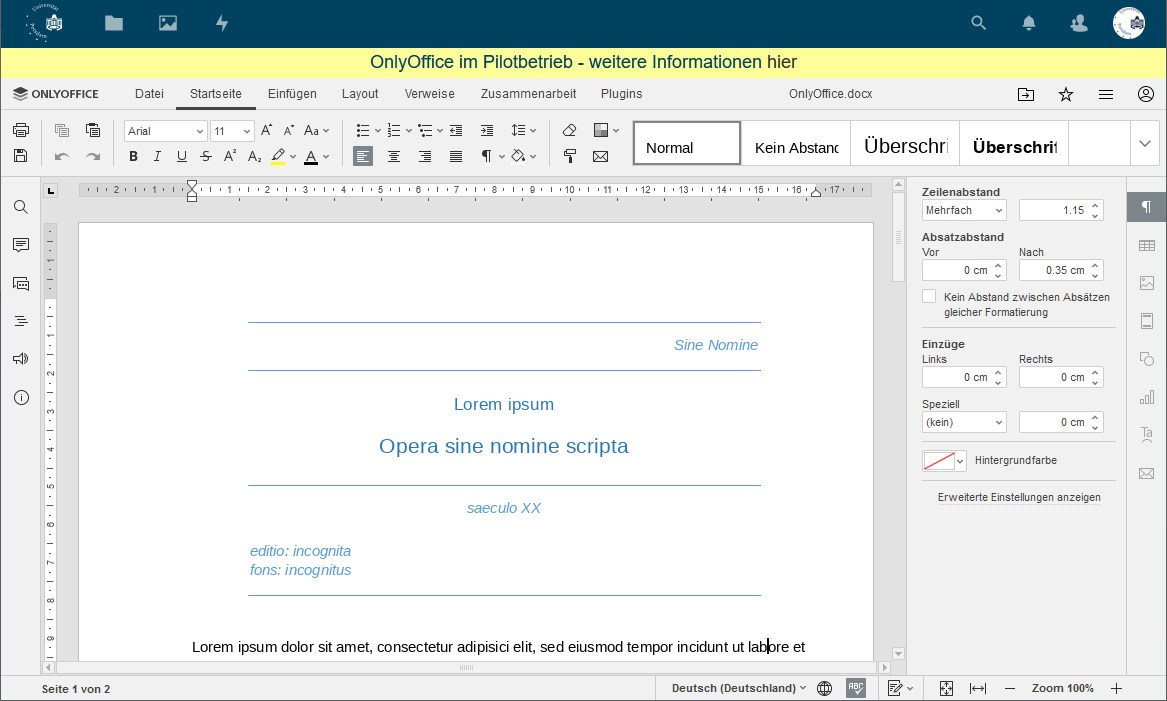
Task: Click 'Erweiterte Einstellungen anzeigen' link
Action: [1019, 497]
